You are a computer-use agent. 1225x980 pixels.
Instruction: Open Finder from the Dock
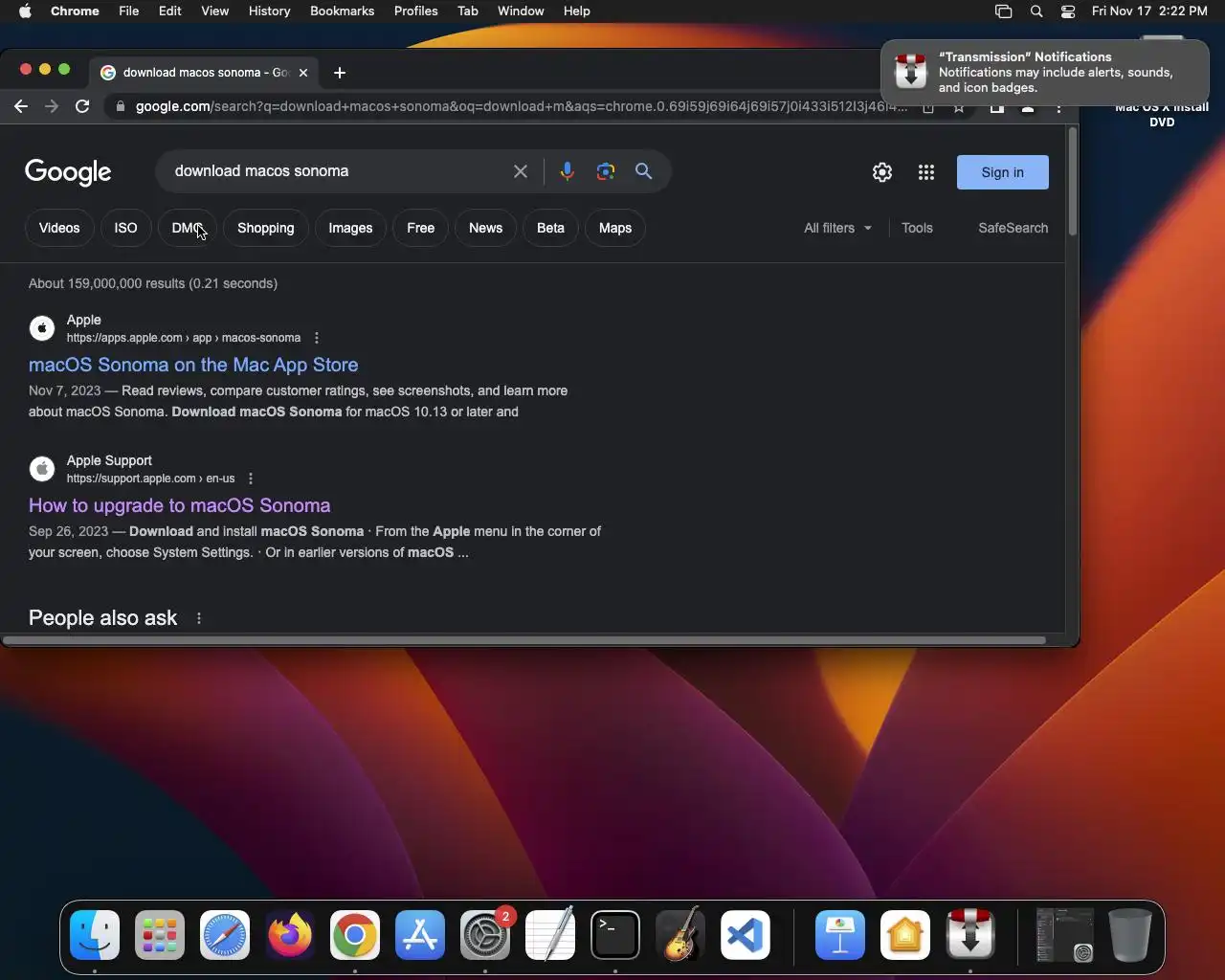coord(95,935)
